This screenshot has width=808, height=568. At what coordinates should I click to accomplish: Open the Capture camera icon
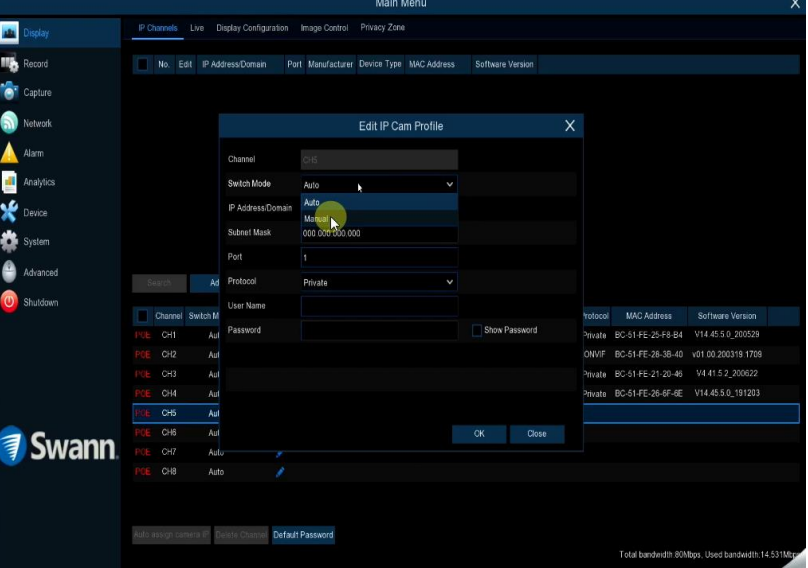click(10, 93)
